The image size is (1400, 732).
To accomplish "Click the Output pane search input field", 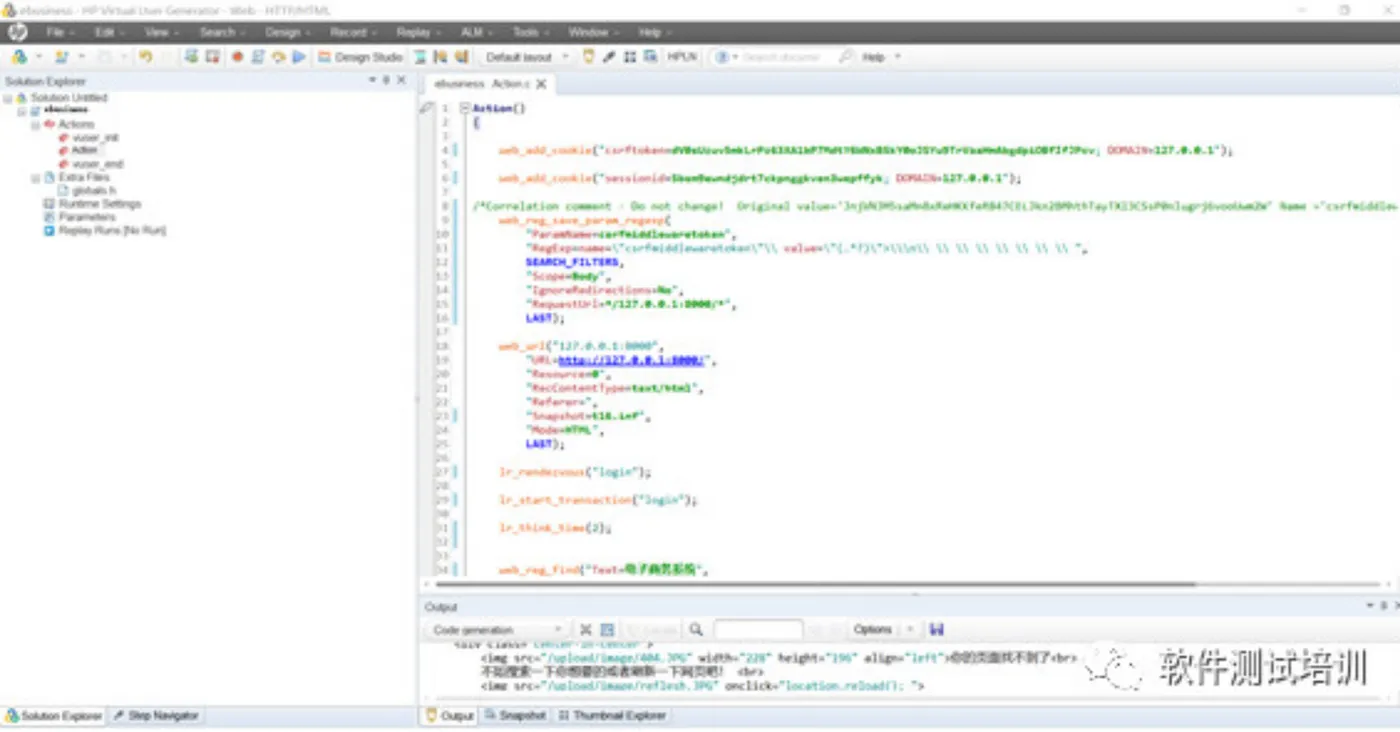I will (x=758, y=630).
